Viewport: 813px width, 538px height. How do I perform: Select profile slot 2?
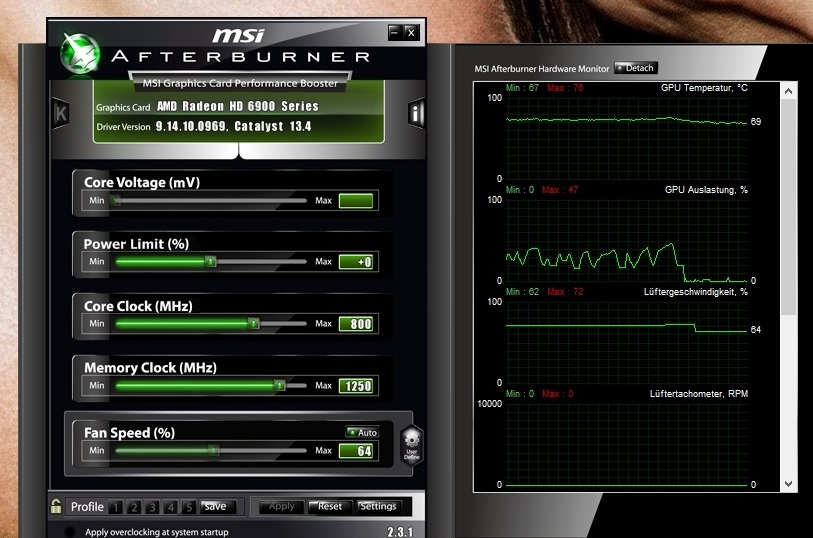[x=134, y=507]
